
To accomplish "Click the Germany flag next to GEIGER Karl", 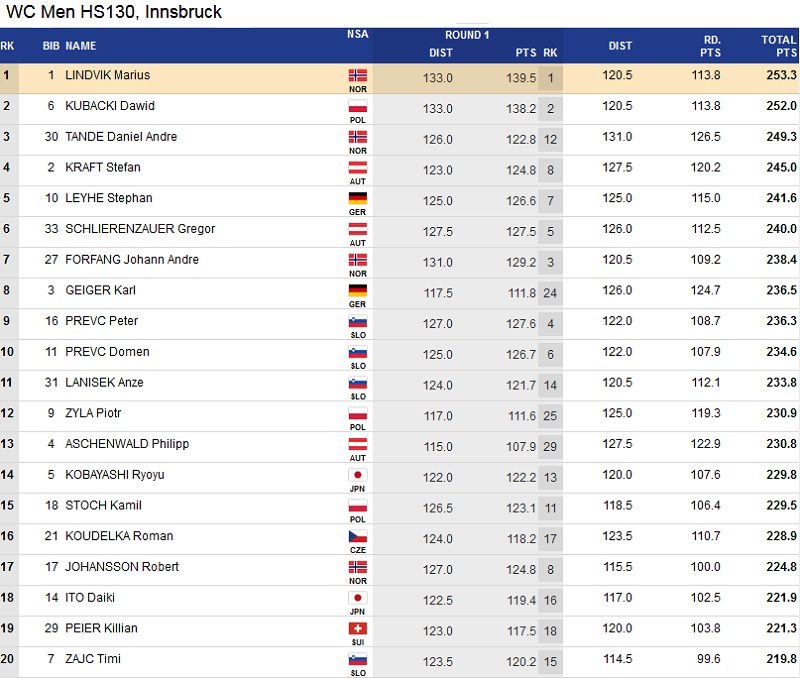I will 357,290.
